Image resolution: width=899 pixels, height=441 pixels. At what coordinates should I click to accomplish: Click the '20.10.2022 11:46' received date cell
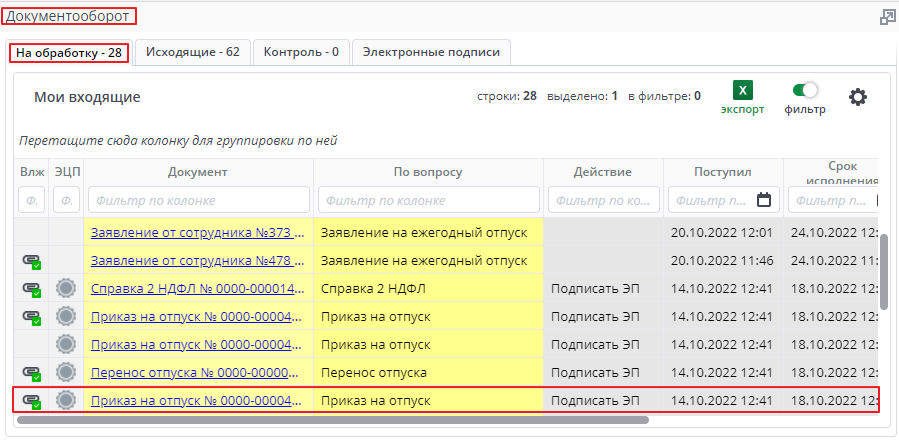[723, 261]
